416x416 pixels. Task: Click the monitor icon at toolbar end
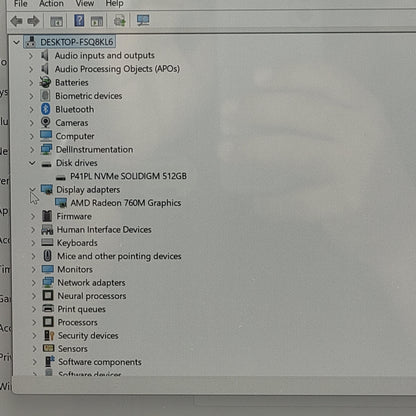point(143,21)
